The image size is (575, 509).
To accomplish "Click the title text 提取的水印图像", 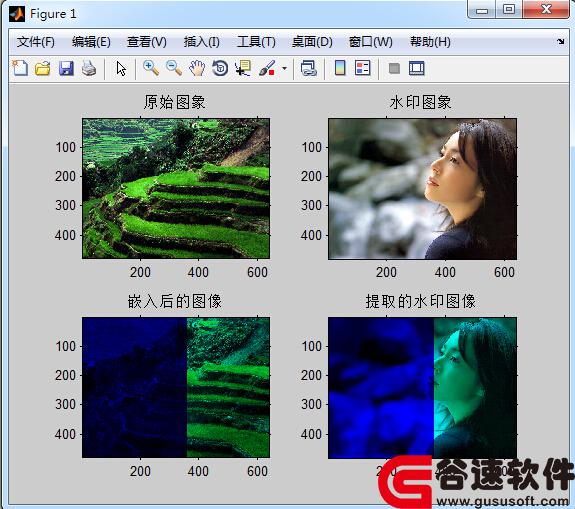I will (420, 301).
